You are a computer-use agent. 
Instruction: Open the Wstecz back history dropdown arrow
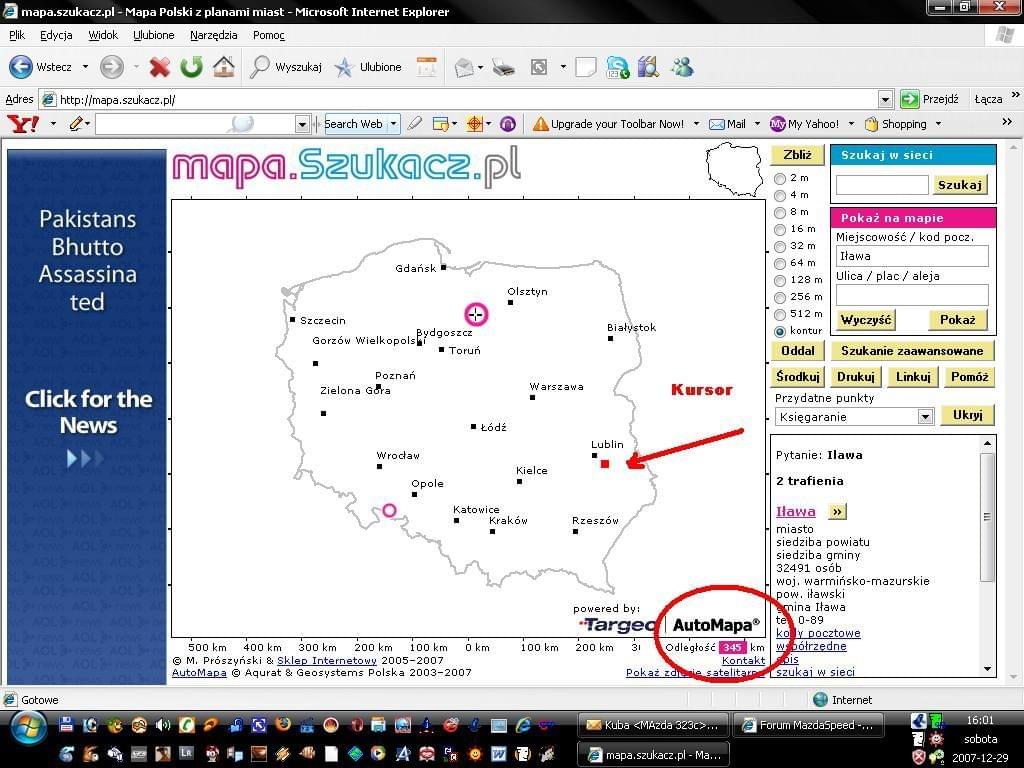click(85, 67)
